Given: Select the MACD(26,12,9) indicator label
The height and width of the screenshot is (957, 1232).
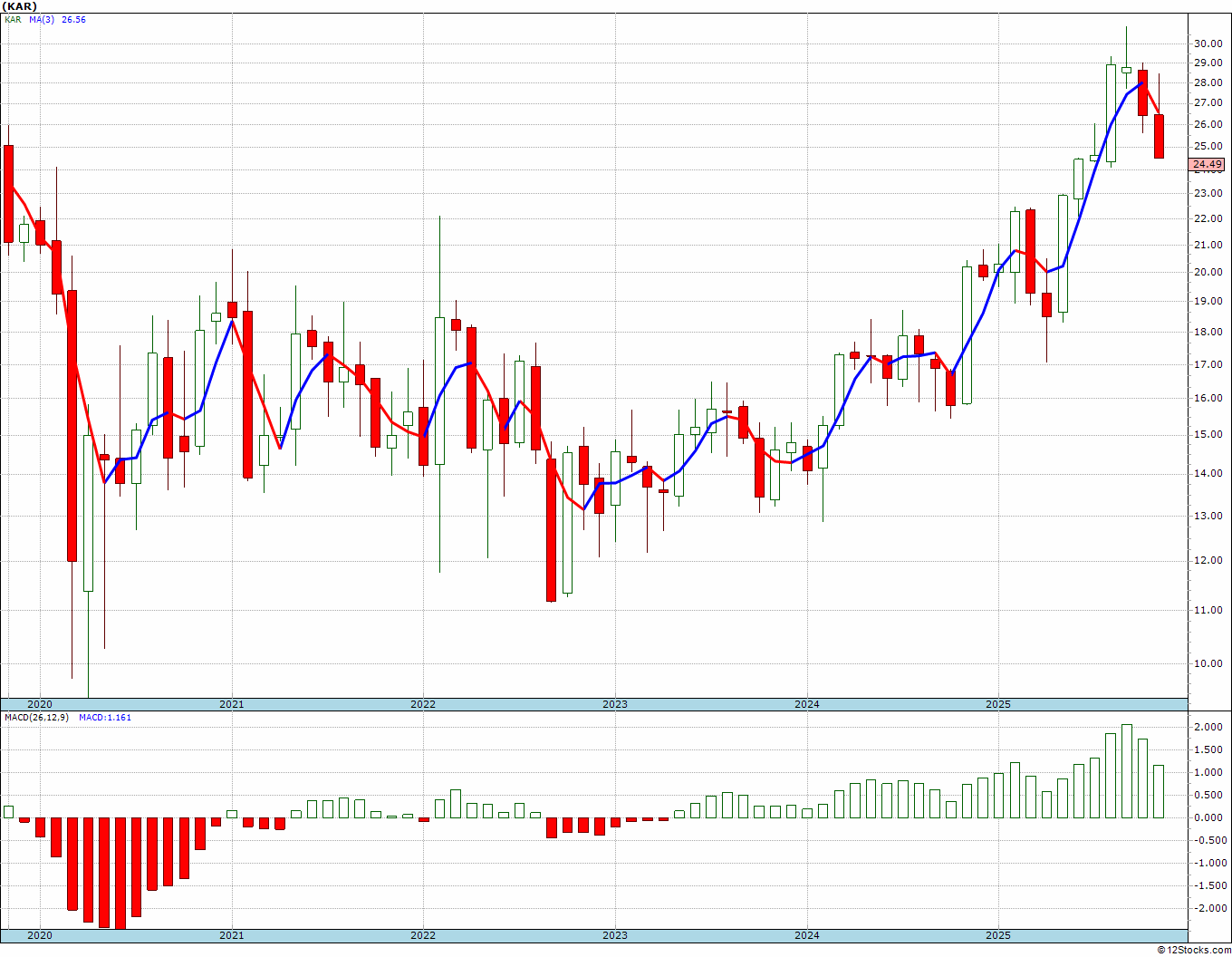Looking at the screenshot, I should (x=35, y=718).
